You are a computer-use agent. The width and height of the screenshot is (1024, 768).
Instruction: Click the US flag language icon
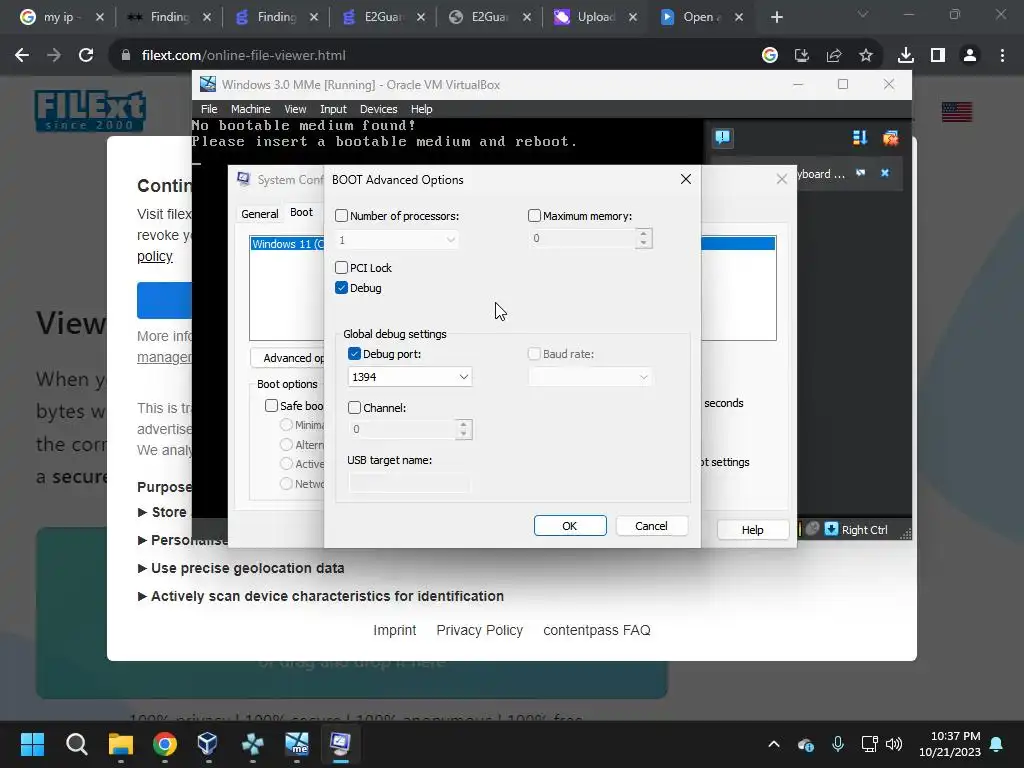(x=957, y=112)
